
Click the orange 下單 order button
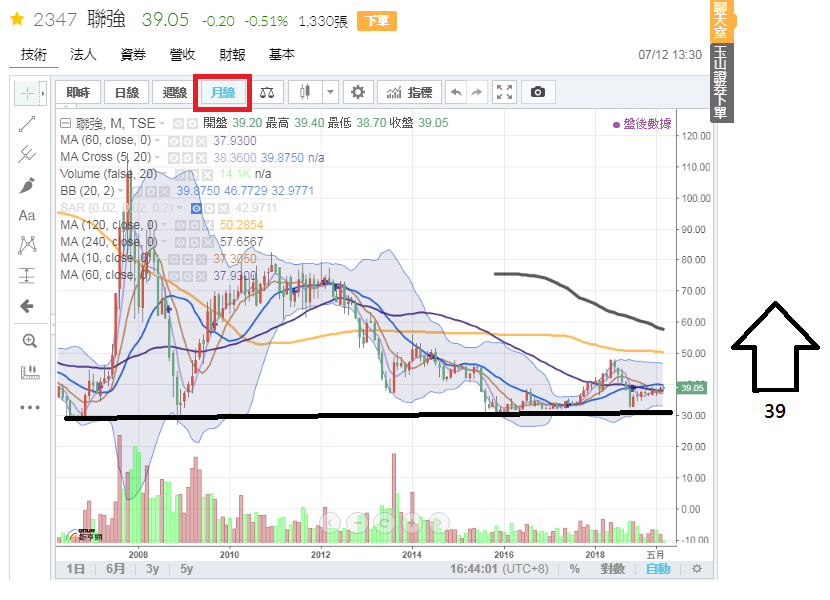377,21
